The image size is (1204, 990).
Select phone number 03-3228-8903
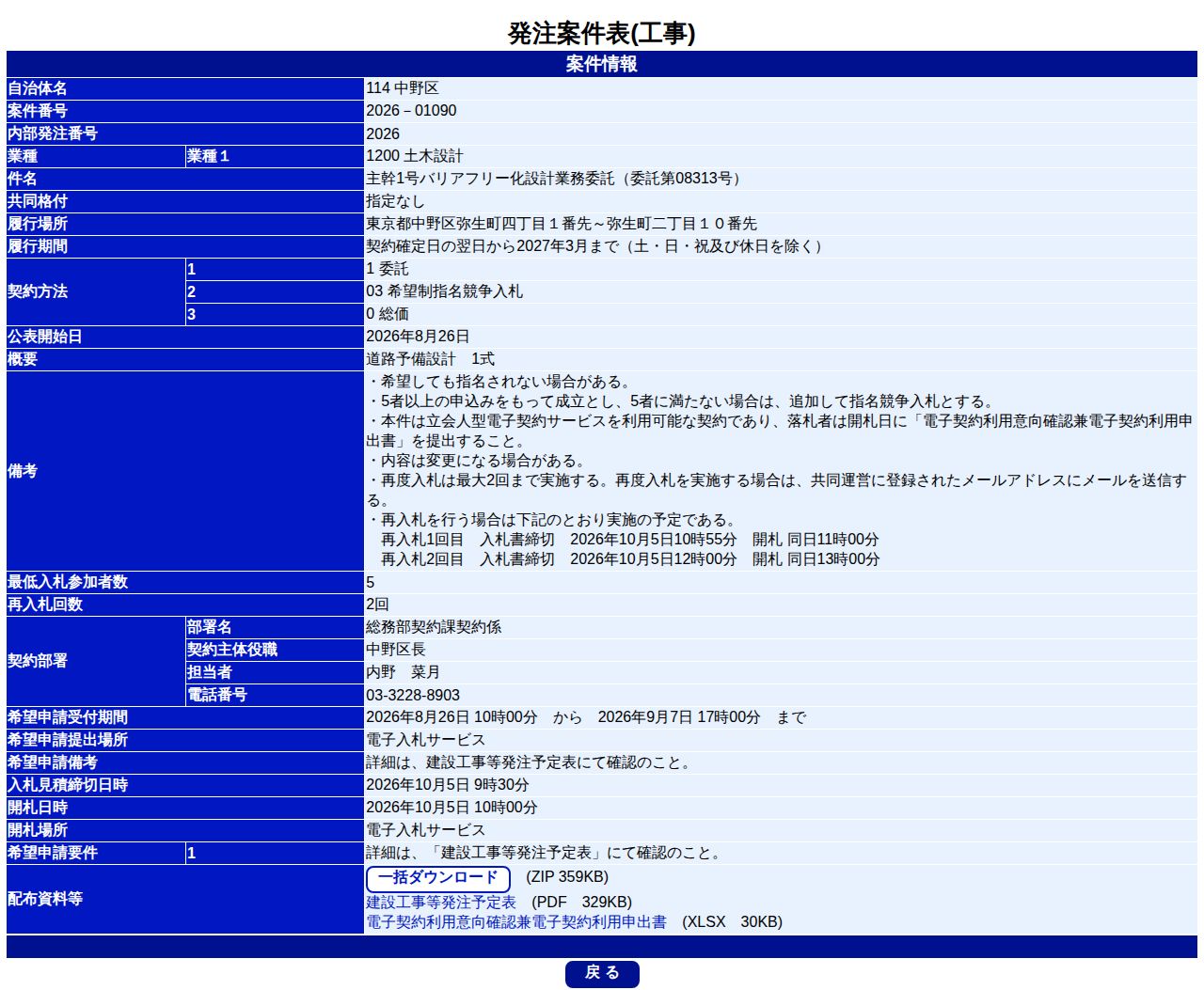(x=413, y=695)
